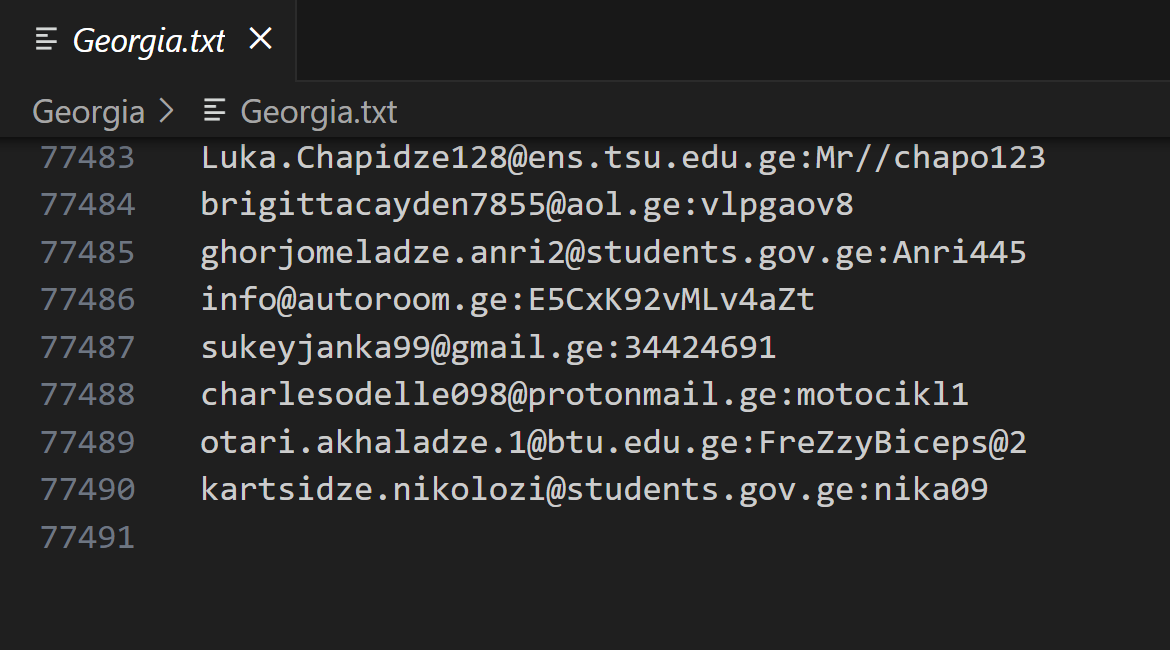Select line number 77489 in gutter

(87, 442)
